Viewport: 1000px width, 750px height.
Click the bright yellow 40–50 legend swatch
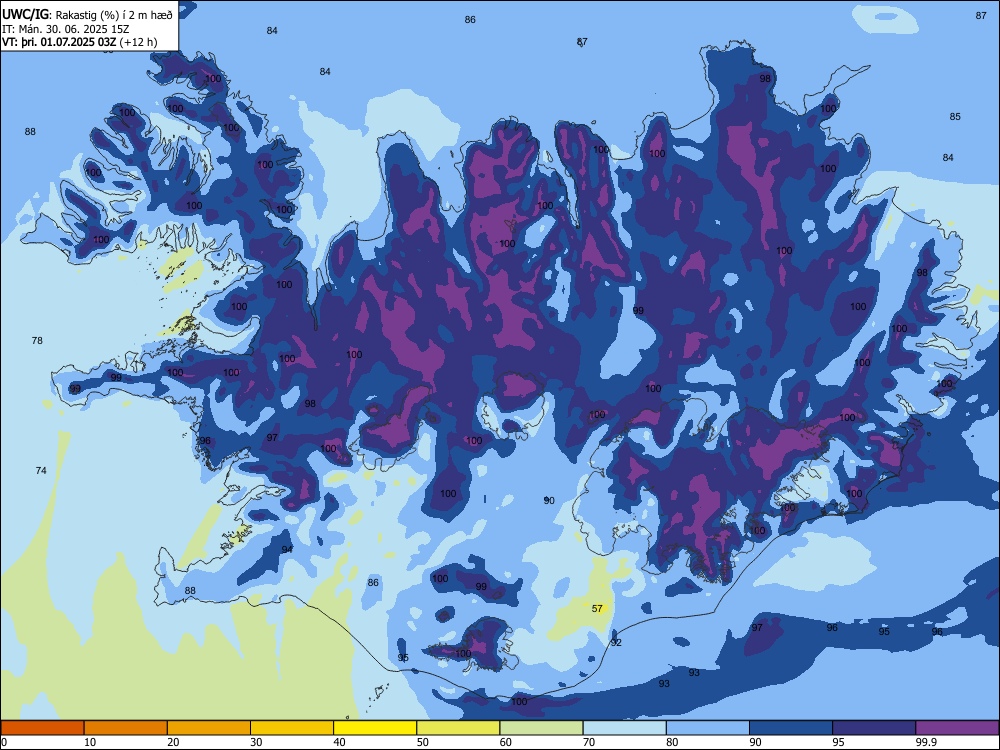375,728
